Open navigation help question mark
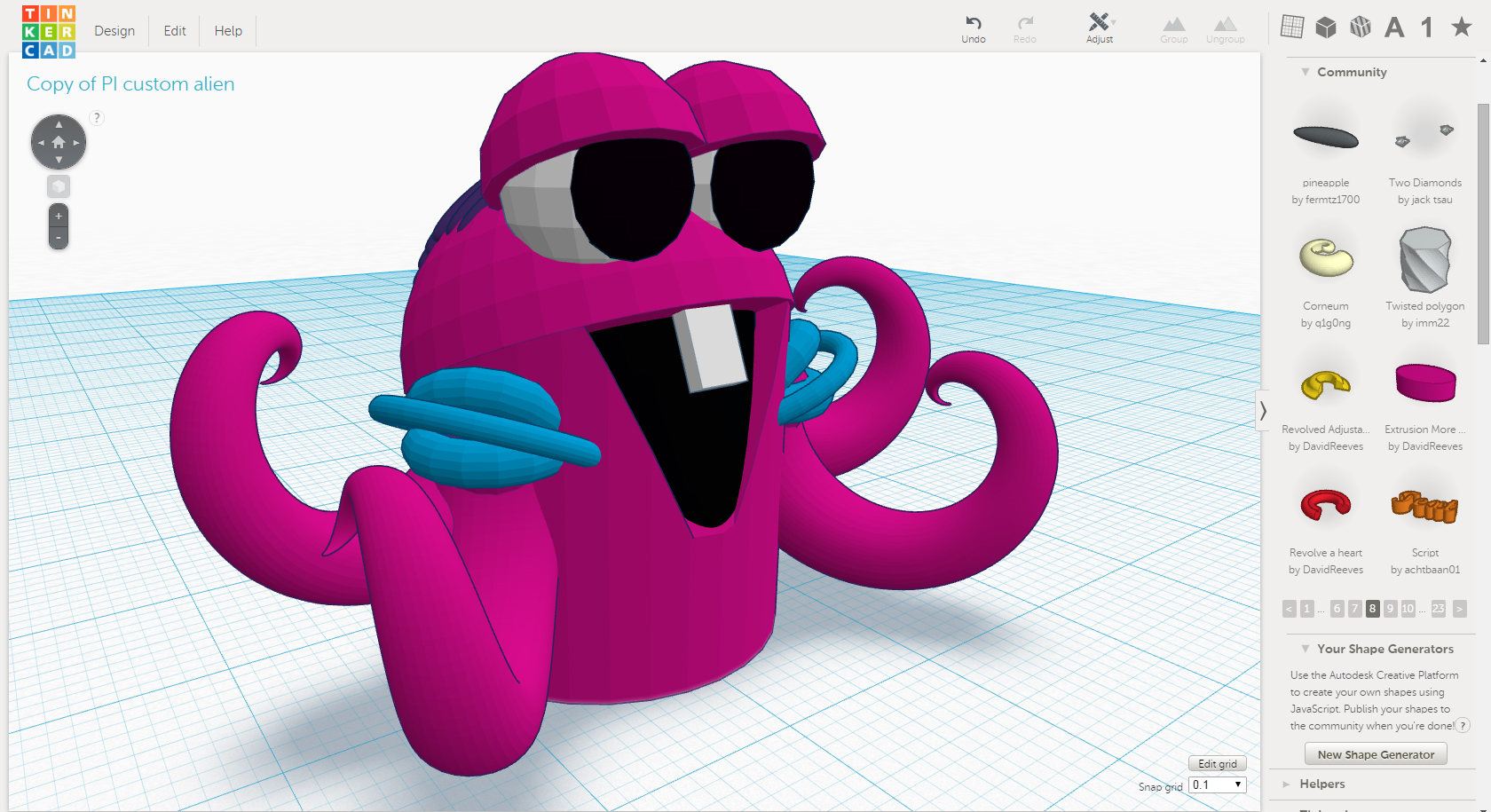Screen dimensions: 1491x812 click(x=98, y=118)
